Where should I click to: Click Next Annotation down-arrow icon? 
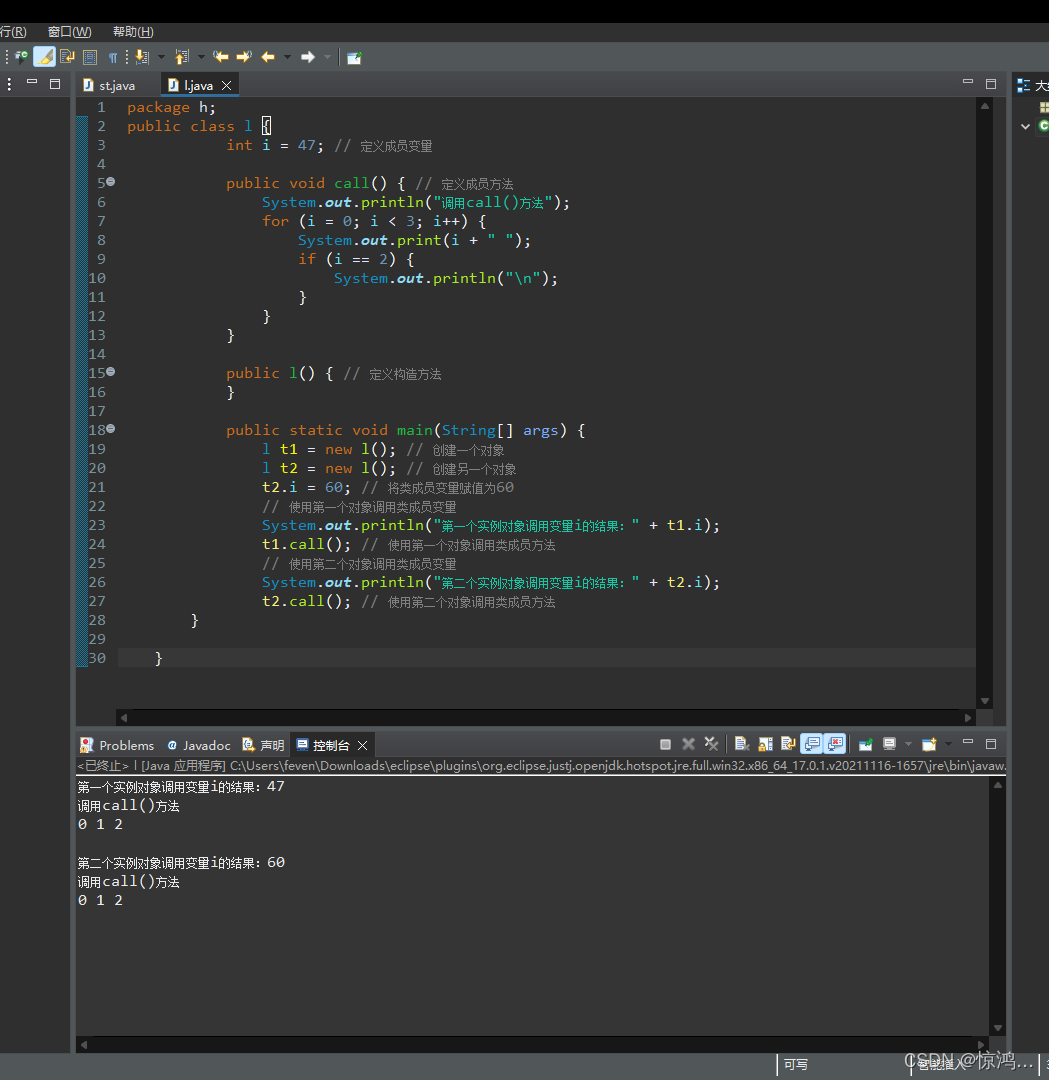[142, 57]
